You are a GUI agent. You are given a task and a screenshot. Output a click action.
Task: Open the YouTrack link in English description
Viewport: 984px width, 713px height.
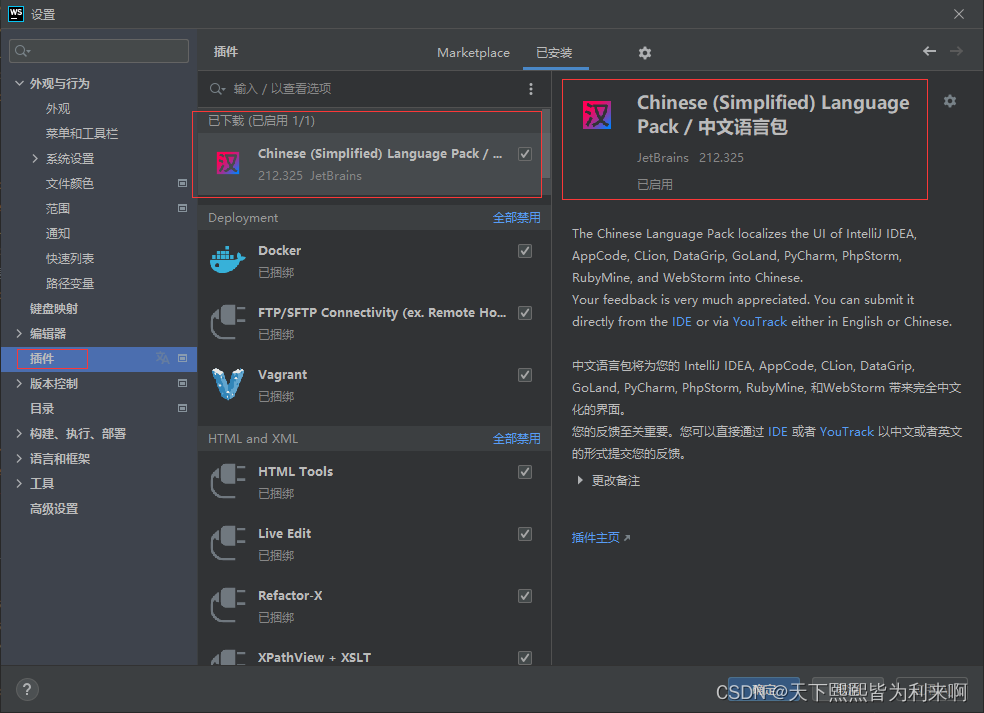point(759,321)
